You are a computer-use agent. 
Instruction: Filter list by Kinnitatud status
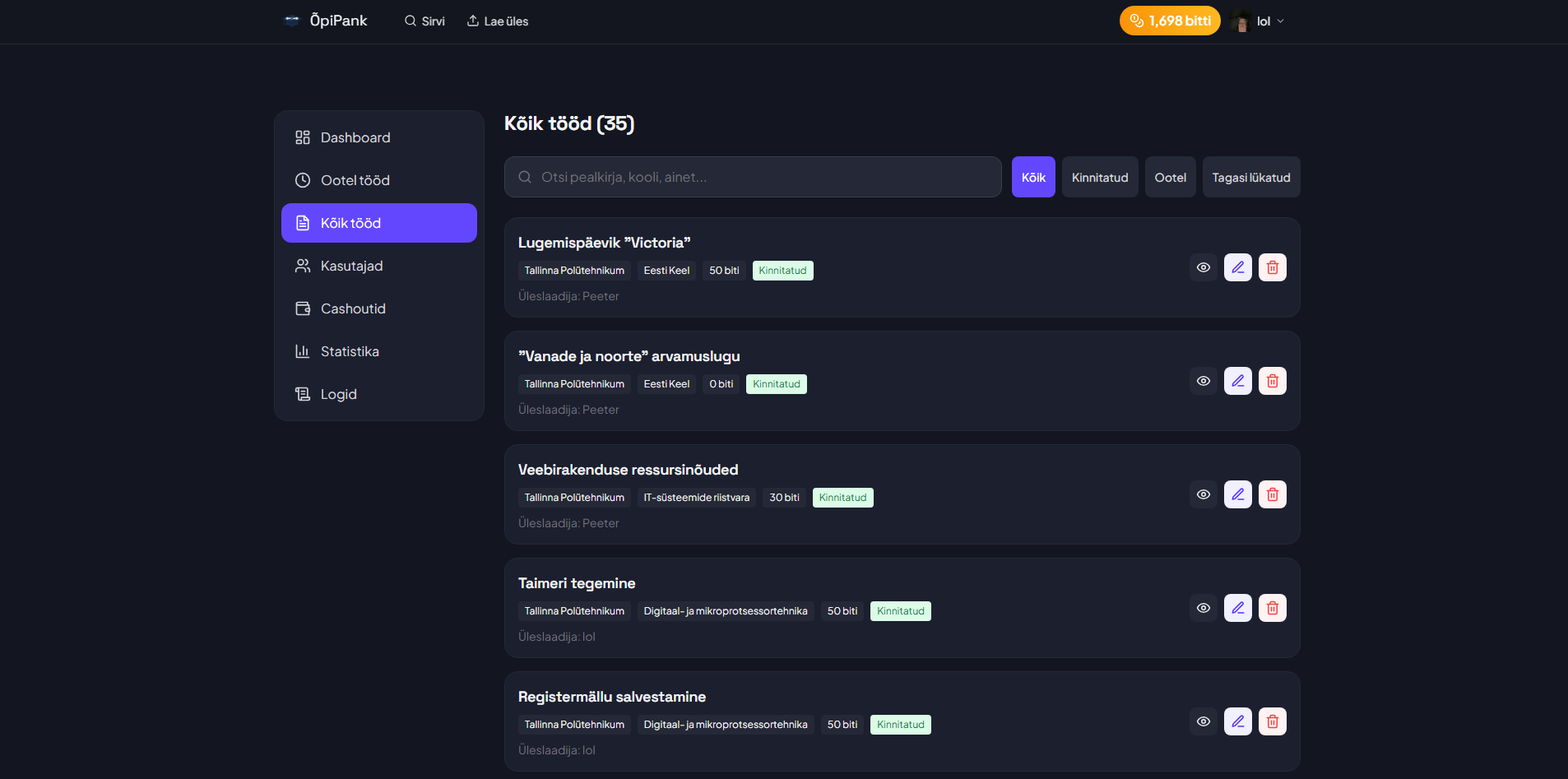(1099, 178)
